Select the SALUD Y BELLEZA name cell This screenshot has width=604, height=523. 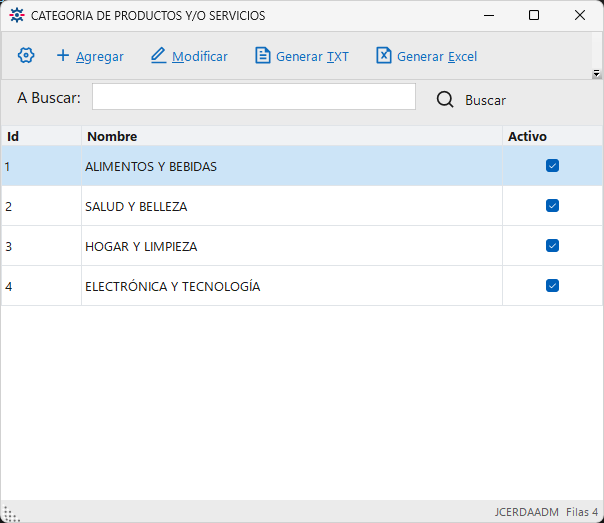click(x=292, y=206)
